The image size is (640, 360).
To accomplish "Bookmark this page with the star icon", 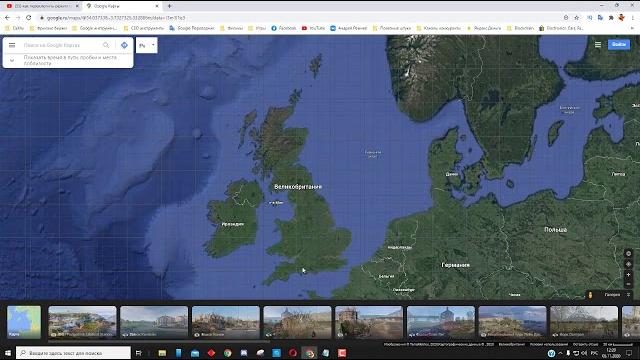I will point(576,18).
